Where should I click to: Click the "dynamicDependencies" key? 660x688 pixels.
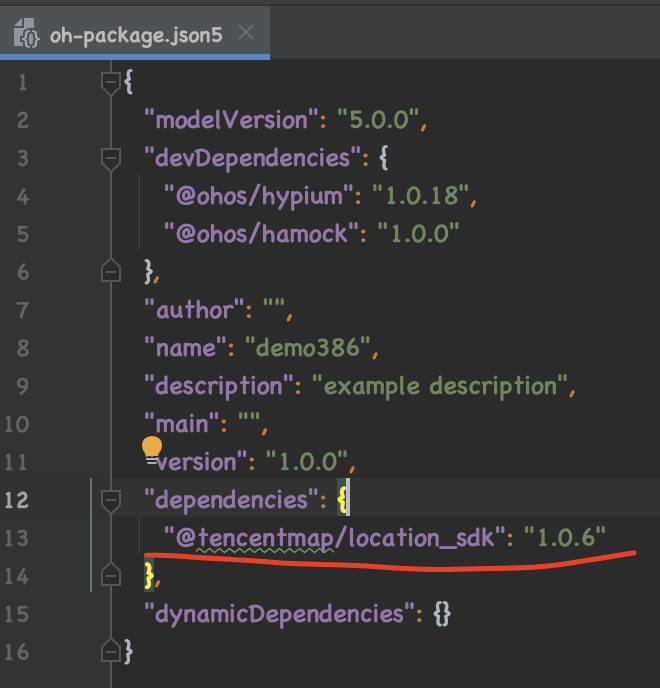274,613
